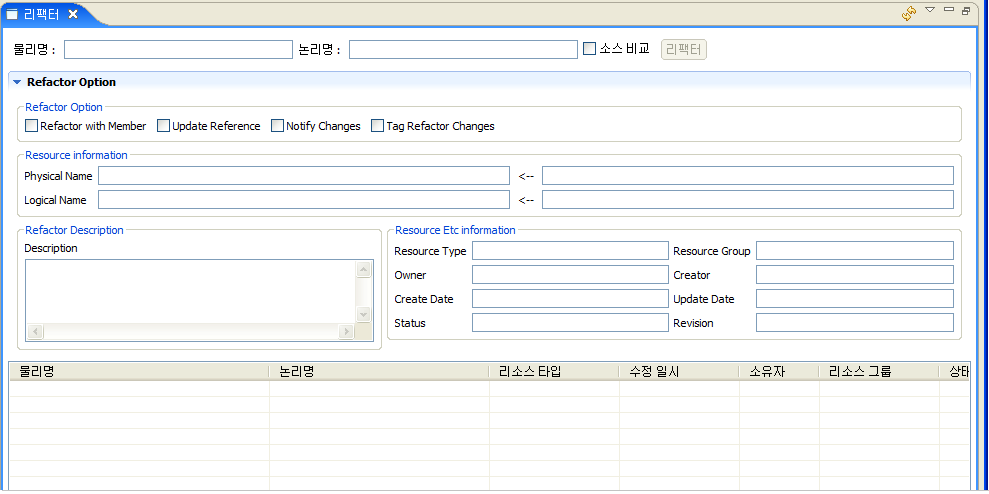
Task: Toggle the Update Reference checkbox
Action: click(x=163, y=126)
